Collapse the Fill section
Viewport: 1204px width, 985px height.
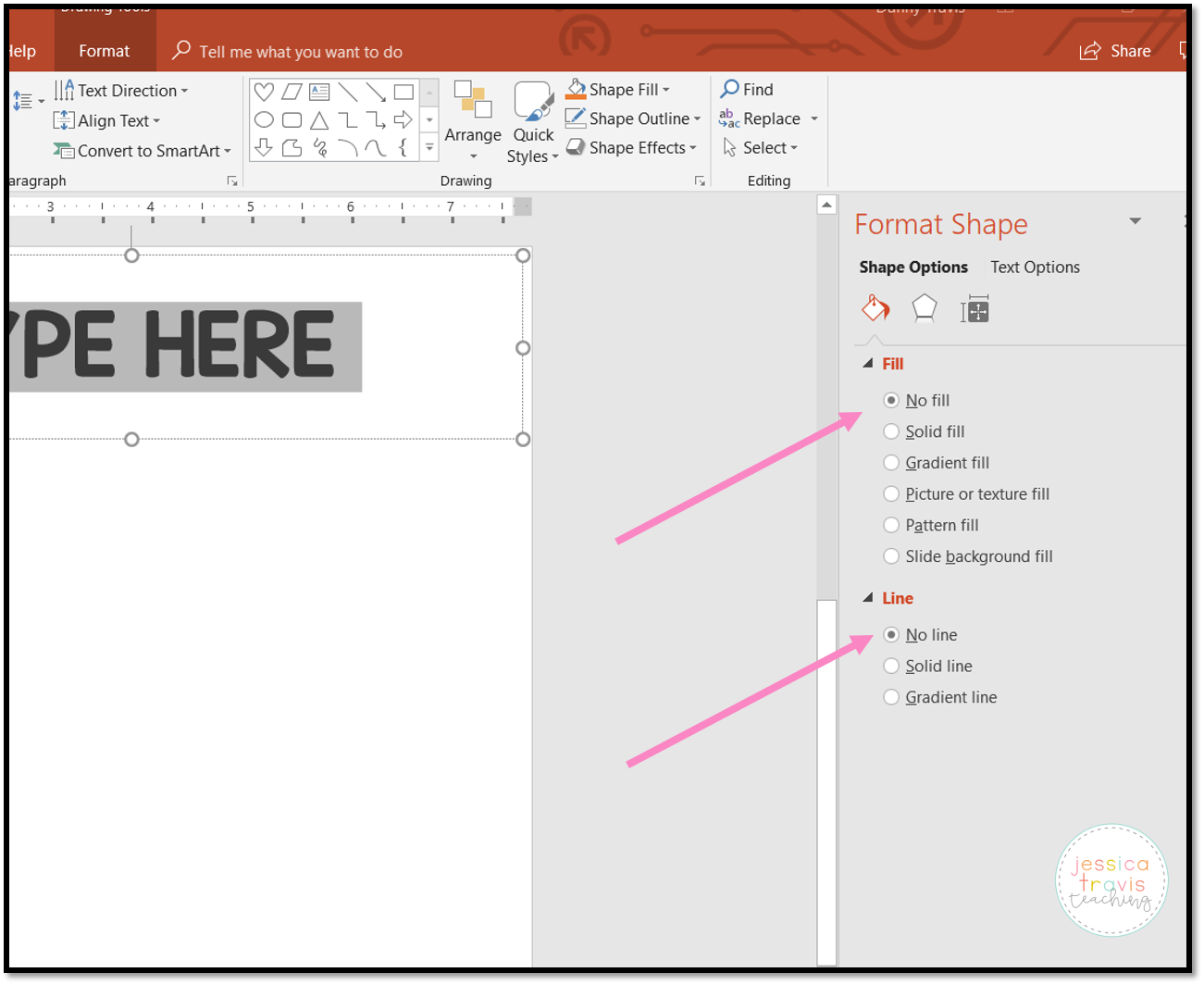[x=868, y=363]
